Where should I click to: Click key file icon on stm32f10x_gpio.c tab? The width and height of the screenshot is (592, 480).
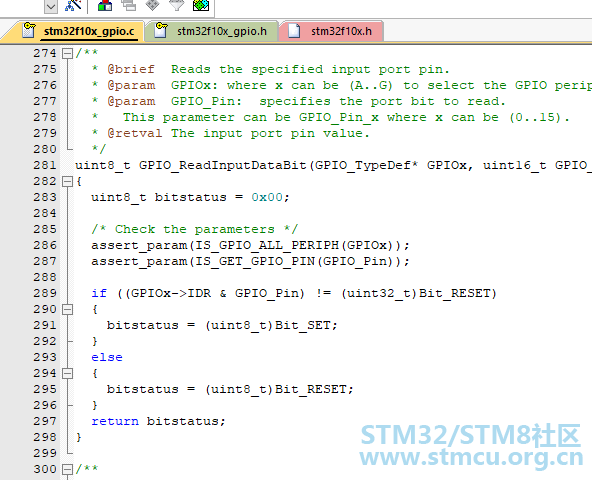point(29,30)
